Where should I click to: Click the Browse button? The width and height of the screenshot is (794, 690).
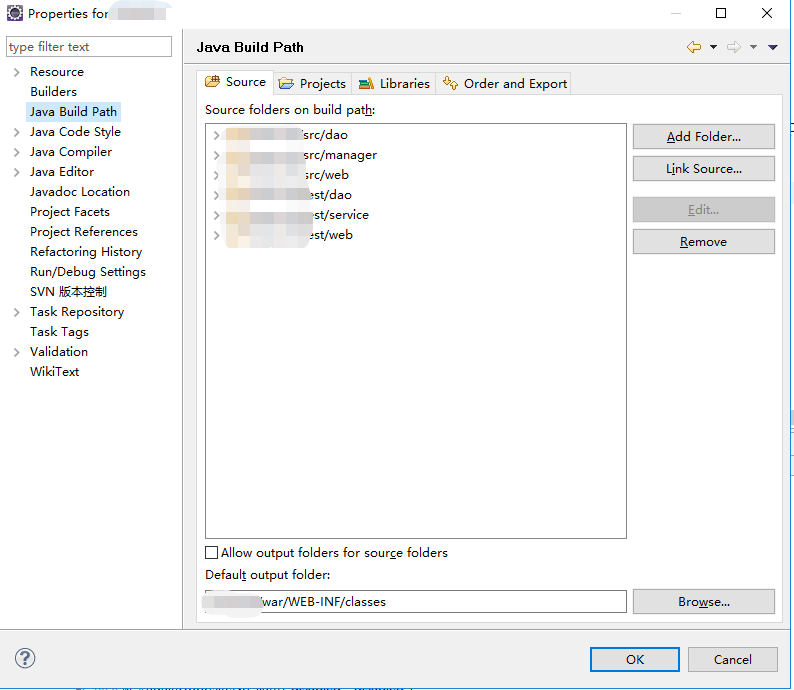tap(703, 601)
